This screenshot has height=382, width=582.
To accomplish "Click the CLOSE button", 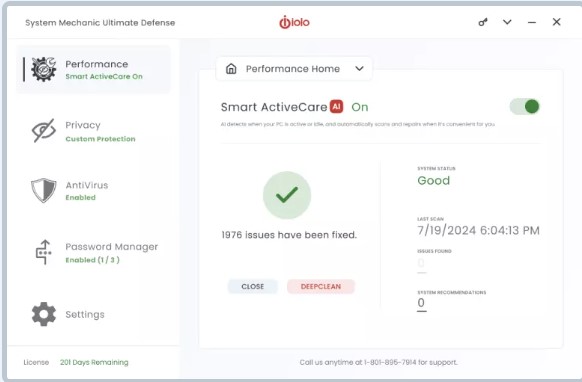I will (x=252, y=287).
